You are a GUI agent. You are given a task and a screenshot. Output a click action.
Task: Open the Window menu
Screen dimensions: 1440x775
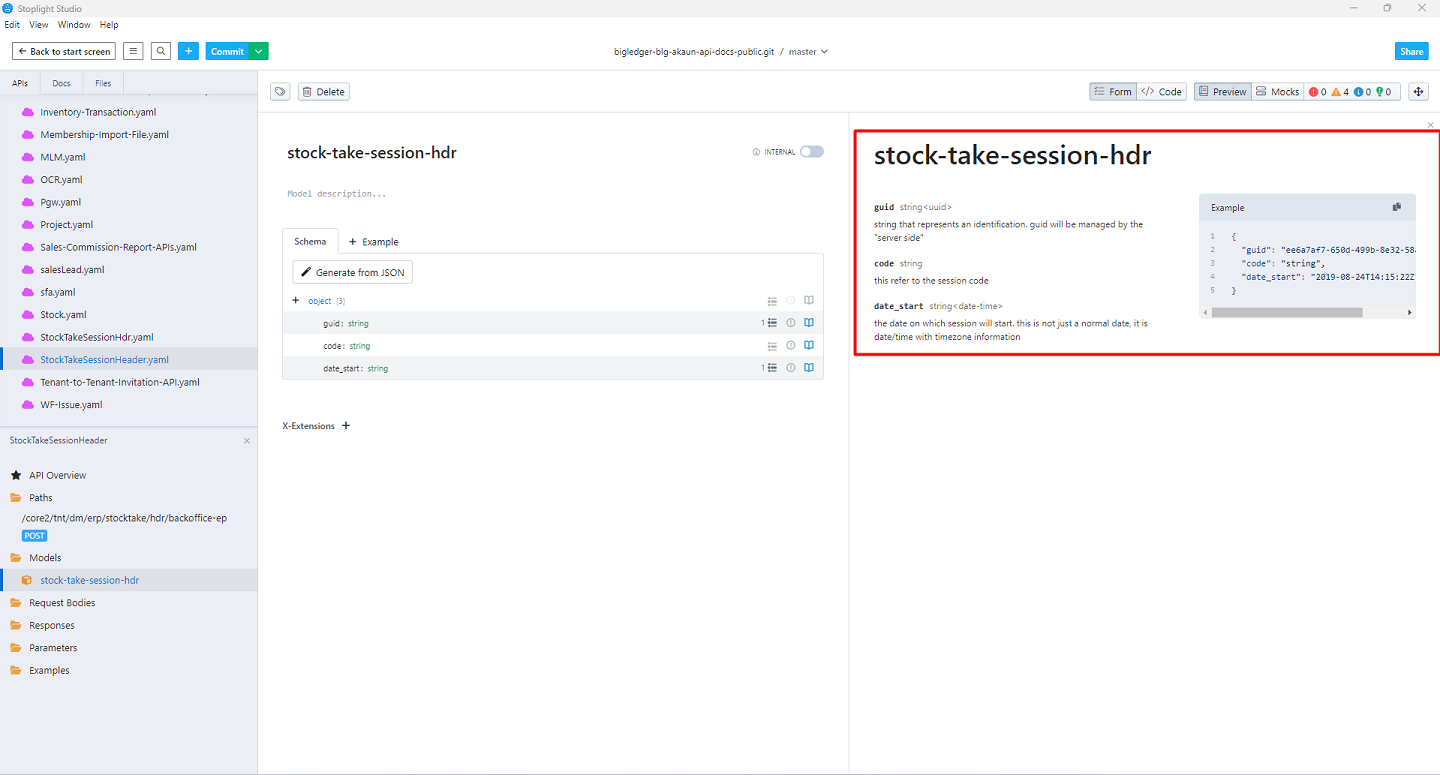tap(74, 25)
